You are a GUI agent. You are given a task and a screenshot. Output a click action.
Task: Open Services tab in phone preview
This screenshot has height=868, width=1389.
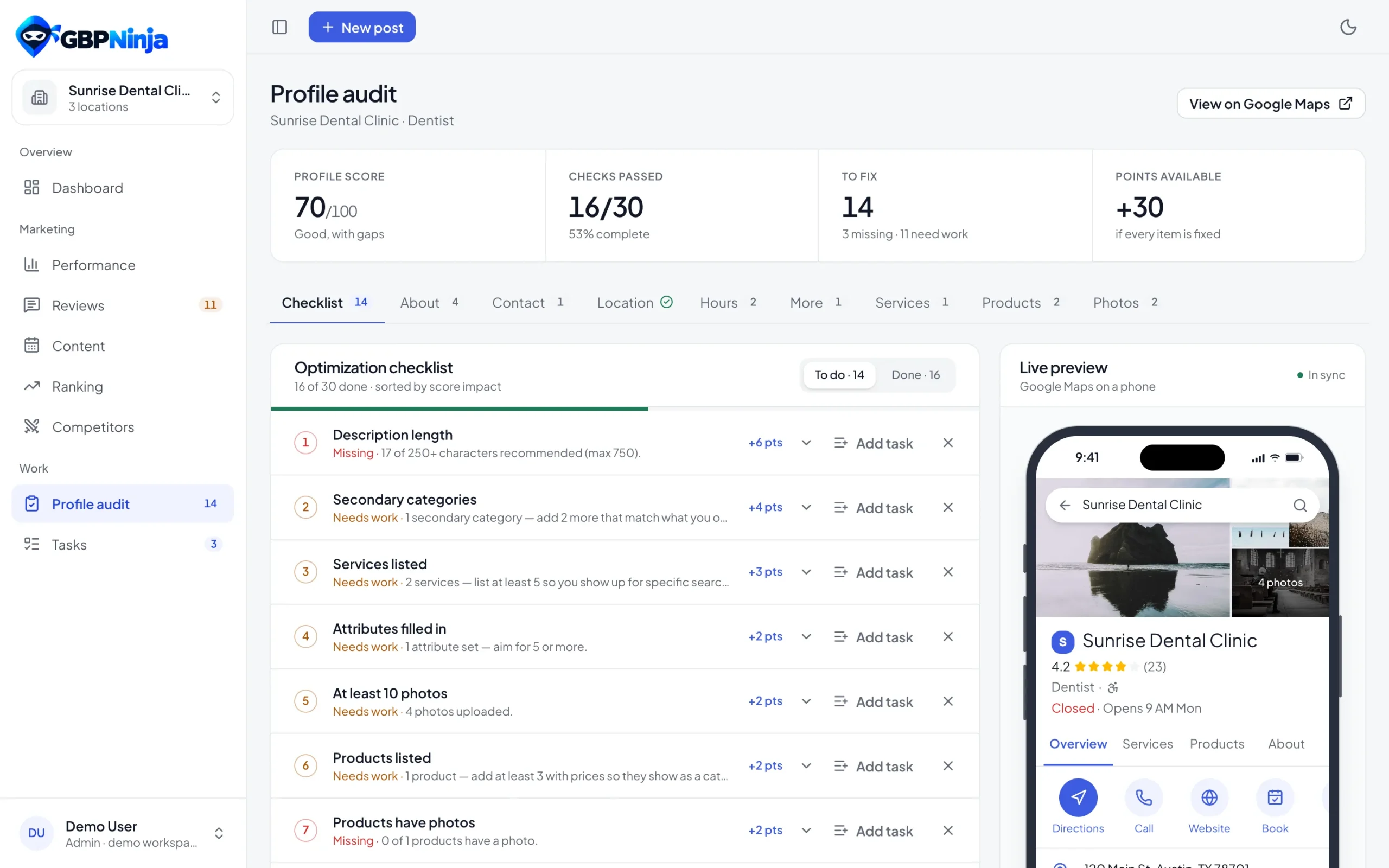pyautogui.click(x=1147, y=744)
